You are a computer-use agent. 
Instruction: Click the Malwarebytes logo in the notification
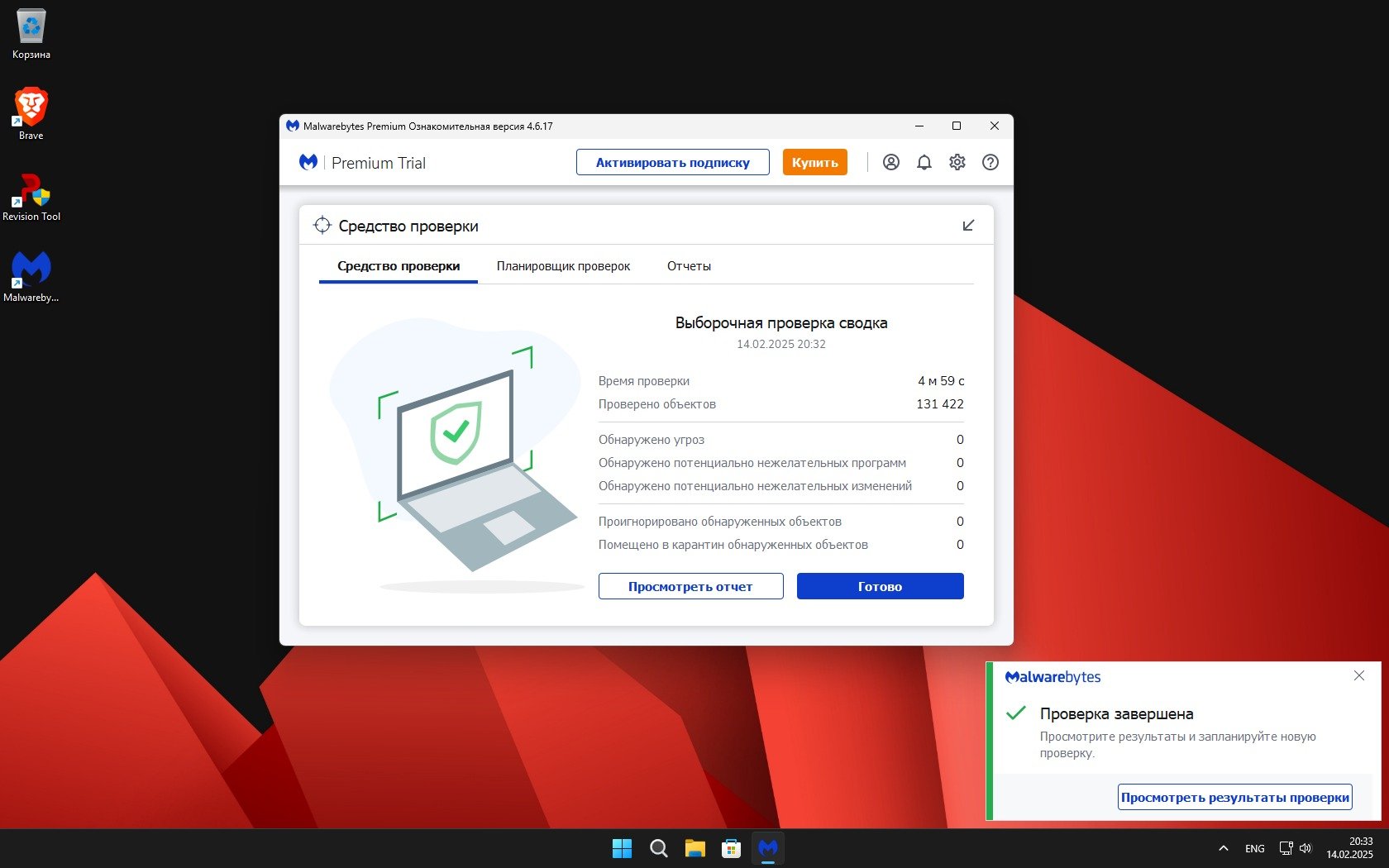[x=1053, y=677]
